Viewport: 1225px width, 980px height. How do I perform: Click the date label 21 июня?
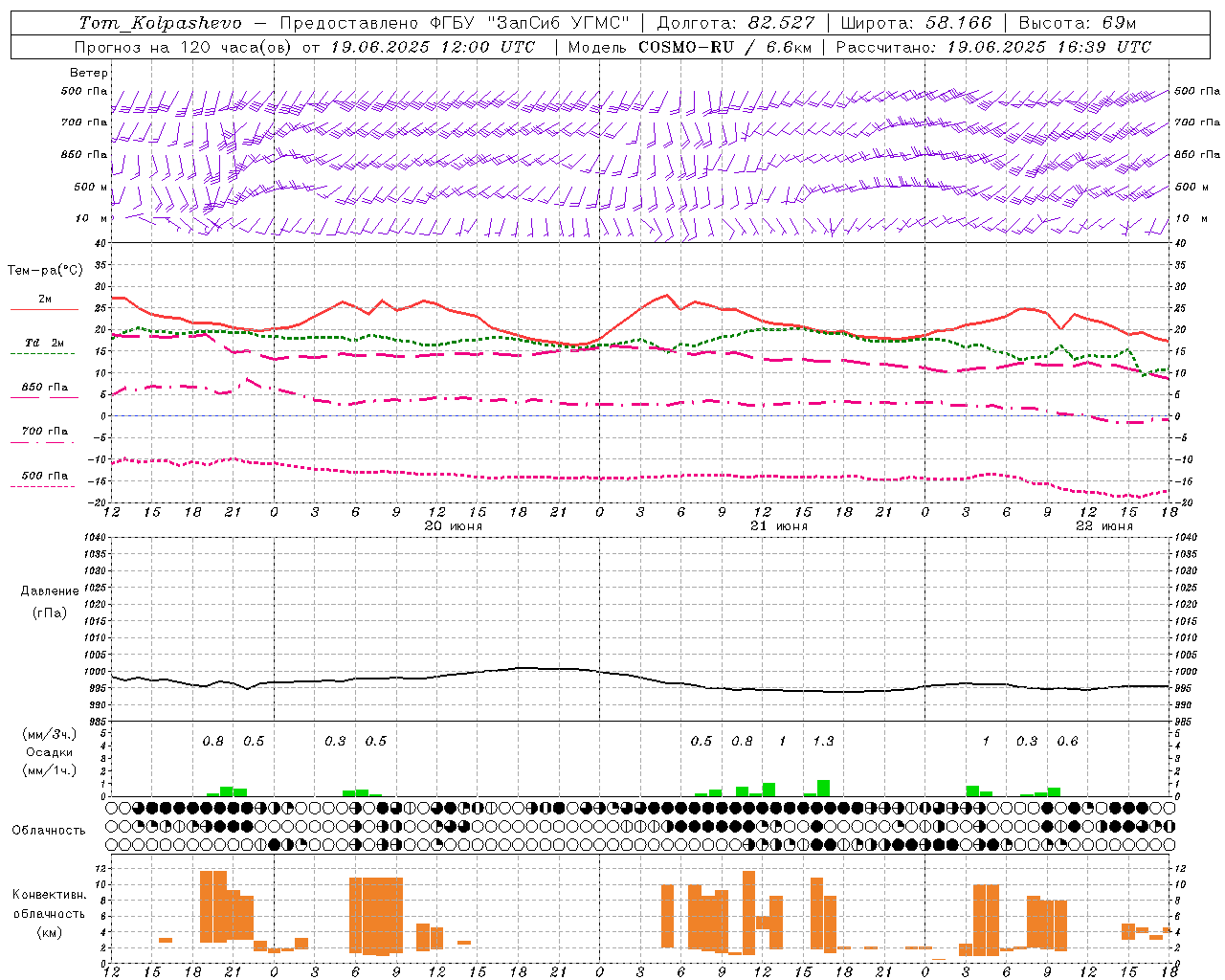pyautogui.click(x=778, y=526)
